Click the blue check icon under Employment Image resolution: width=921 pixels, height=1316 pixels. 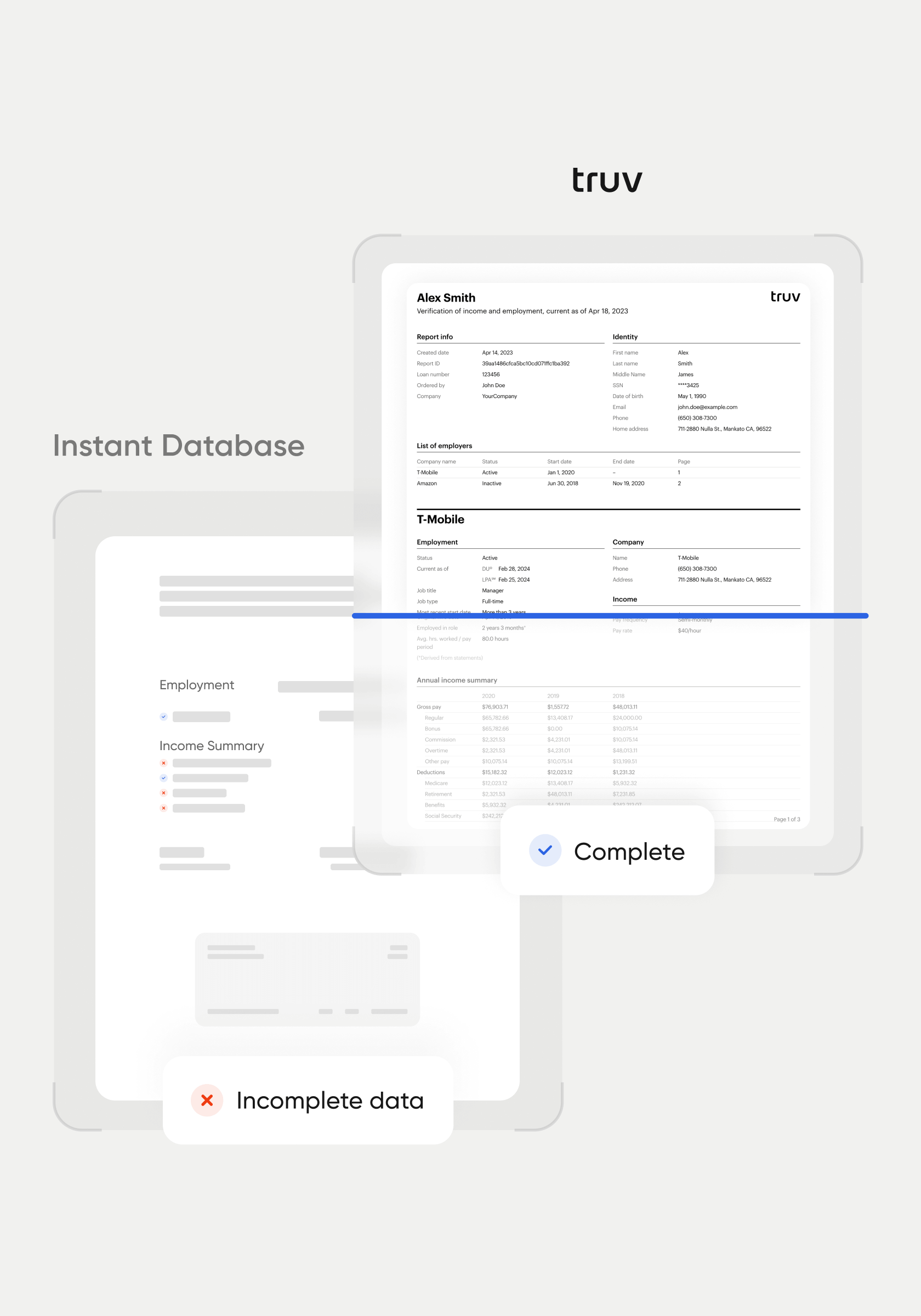pyautogui.click(x=163, y=717)
